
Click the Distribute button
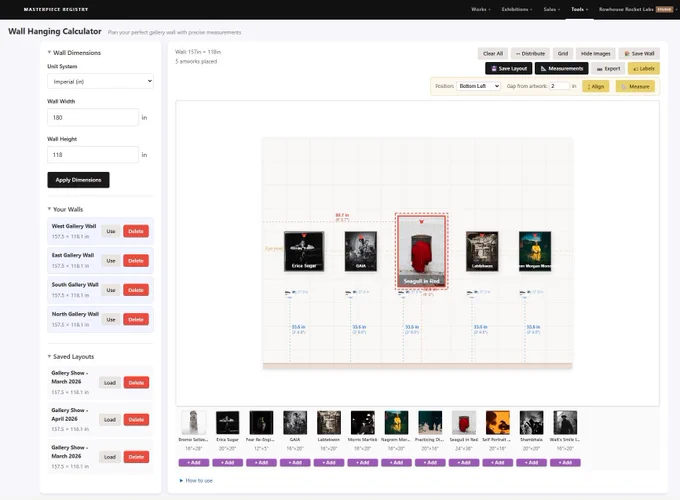[x=530, y=53]
